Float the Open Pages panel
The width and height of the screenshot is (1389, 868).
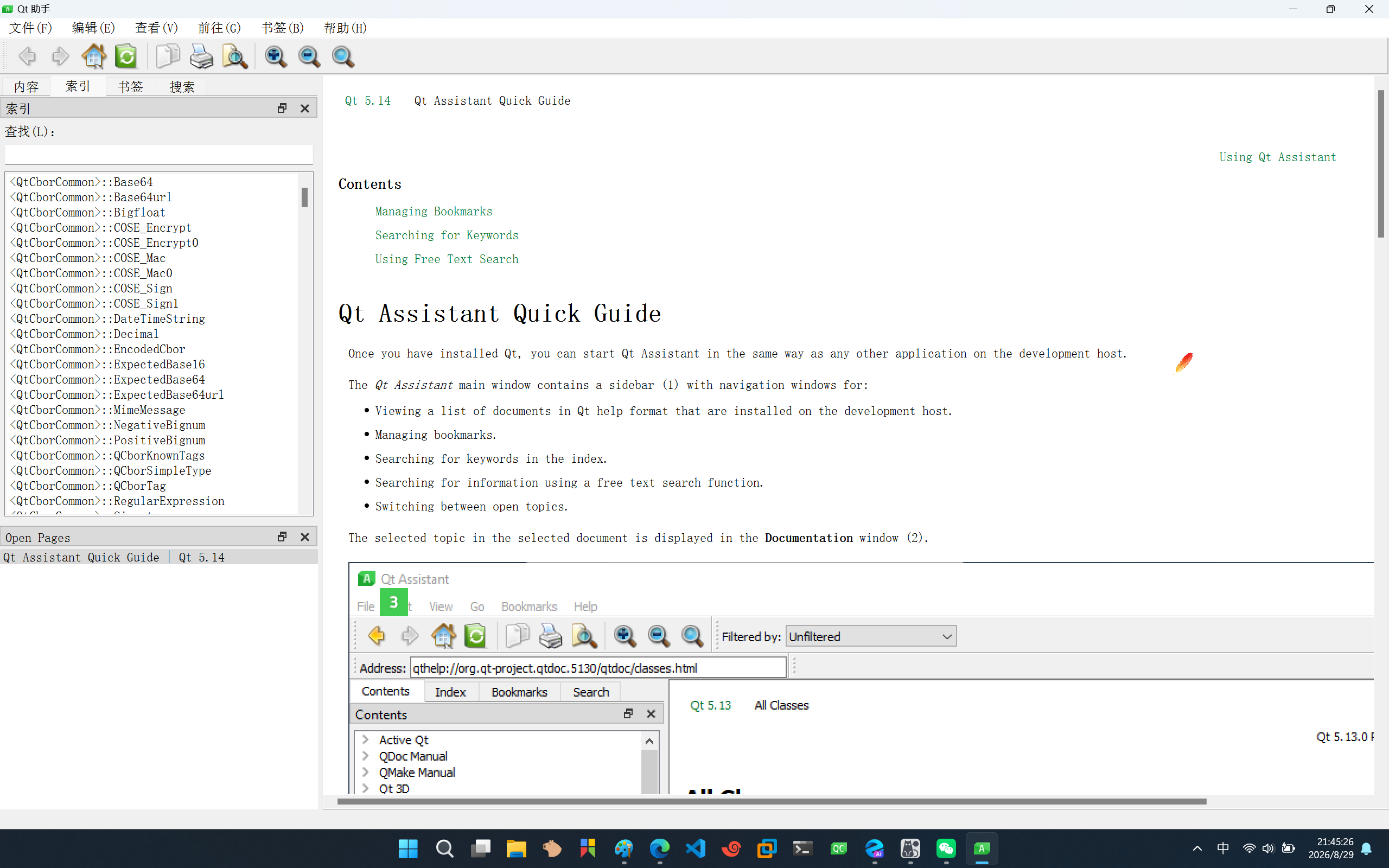[x=282, y=537]
